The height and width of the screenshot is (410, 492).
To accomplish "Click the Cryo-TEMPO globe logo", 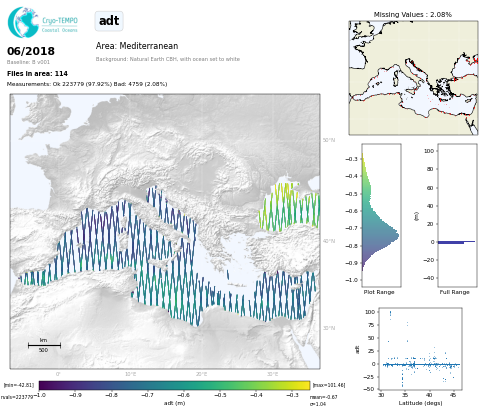I will point(23,22).
